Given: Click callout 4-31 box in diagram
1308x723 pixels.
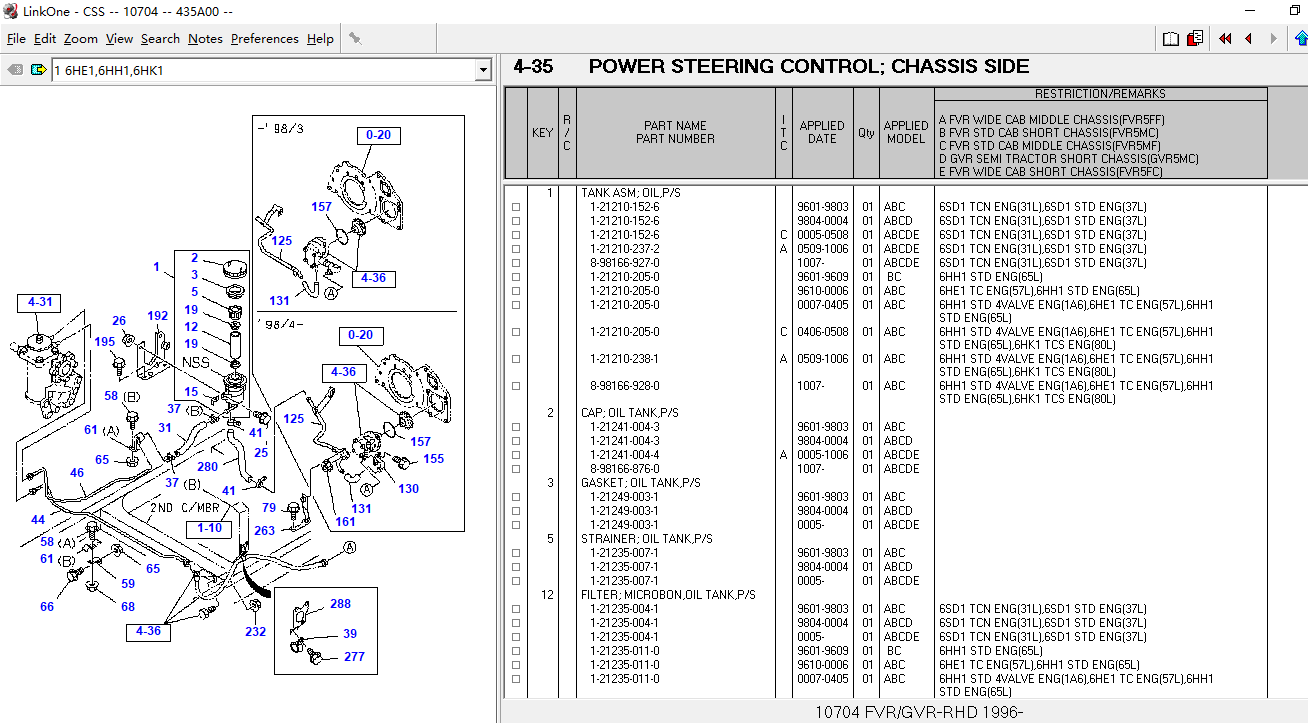Looking at the screenshot, I should pos(40,302).
